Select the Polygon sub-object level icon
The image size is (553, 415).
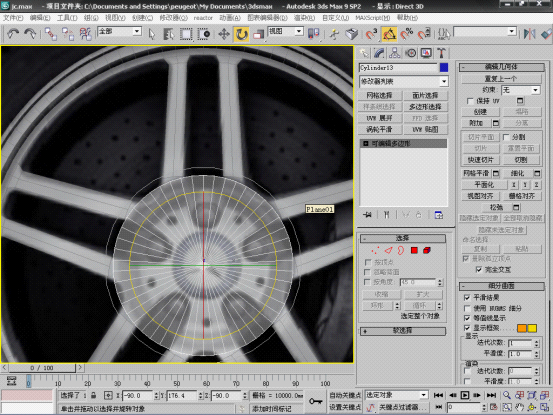tap(414, 250)
